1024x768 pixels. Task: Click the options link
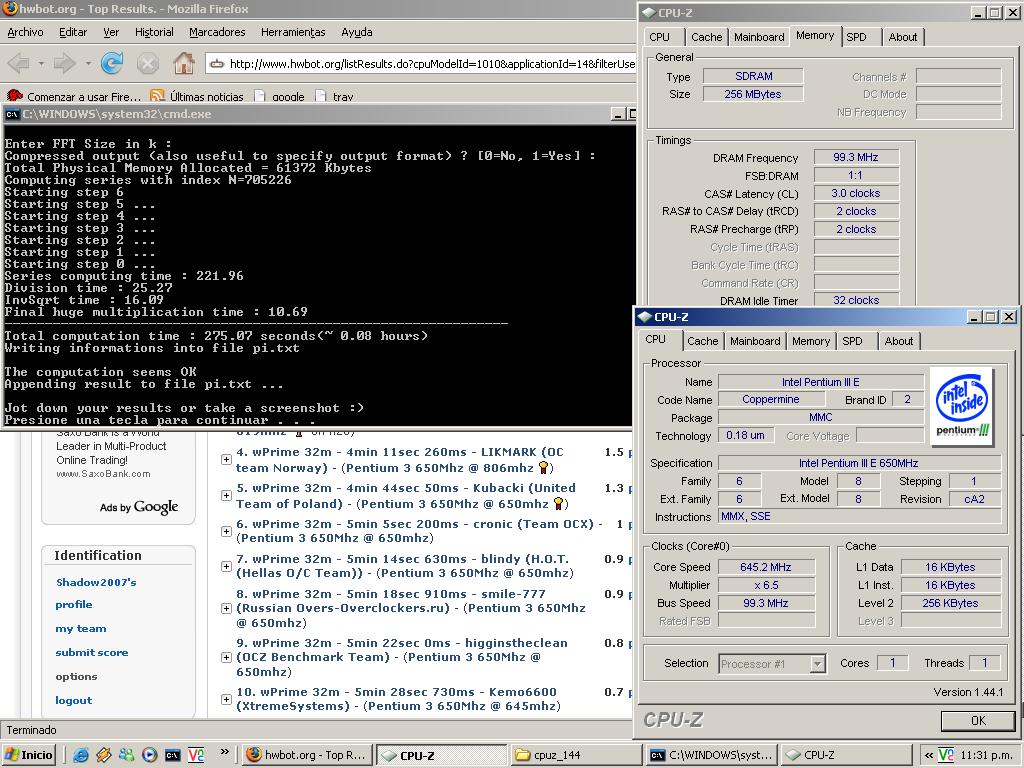pyautogui.click(x=76, y=677)
